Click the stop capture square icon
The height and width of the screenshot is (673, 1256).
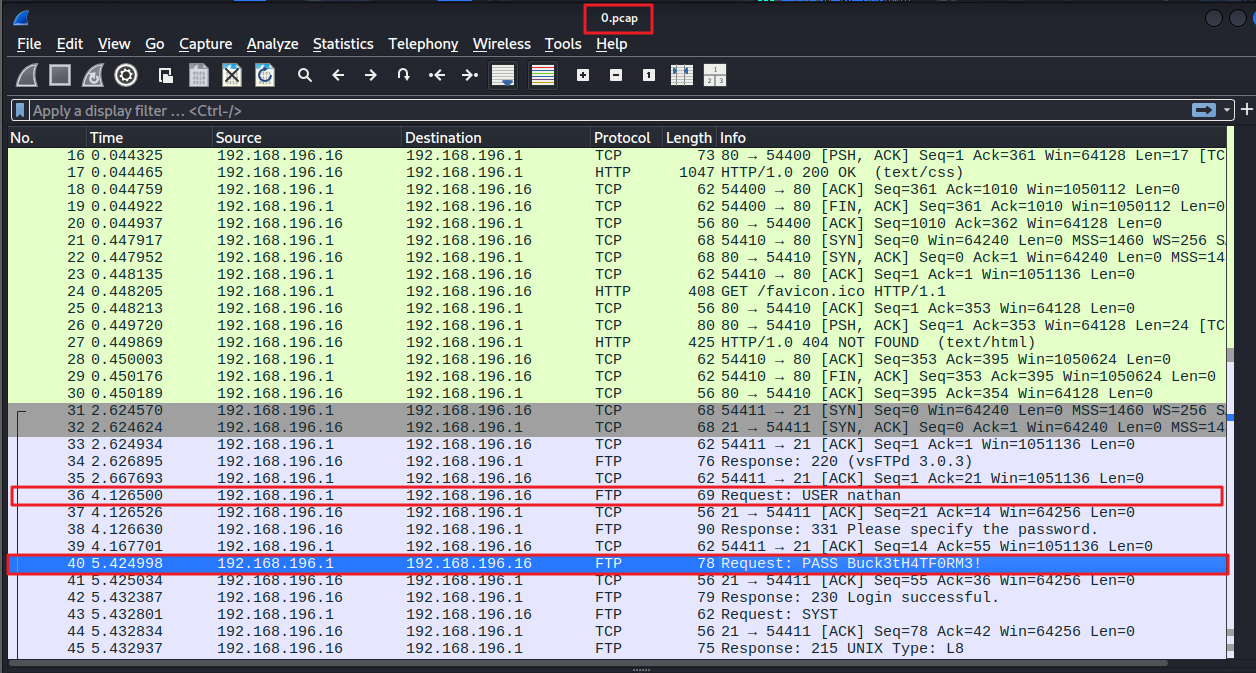click(60, 75)
